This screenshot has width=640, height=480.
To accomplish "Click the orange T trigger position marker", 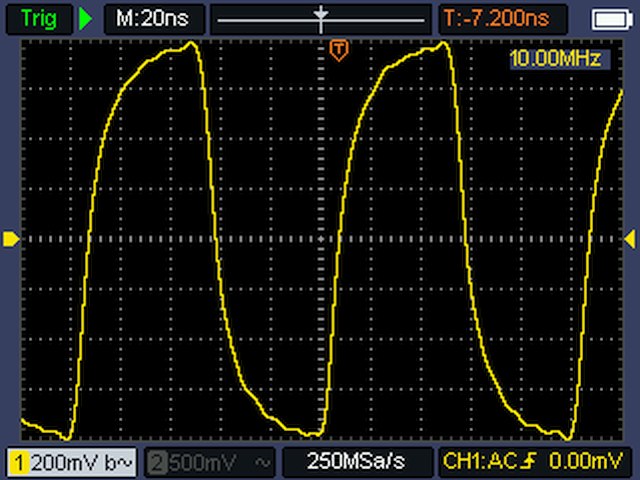I will (339, 50).
